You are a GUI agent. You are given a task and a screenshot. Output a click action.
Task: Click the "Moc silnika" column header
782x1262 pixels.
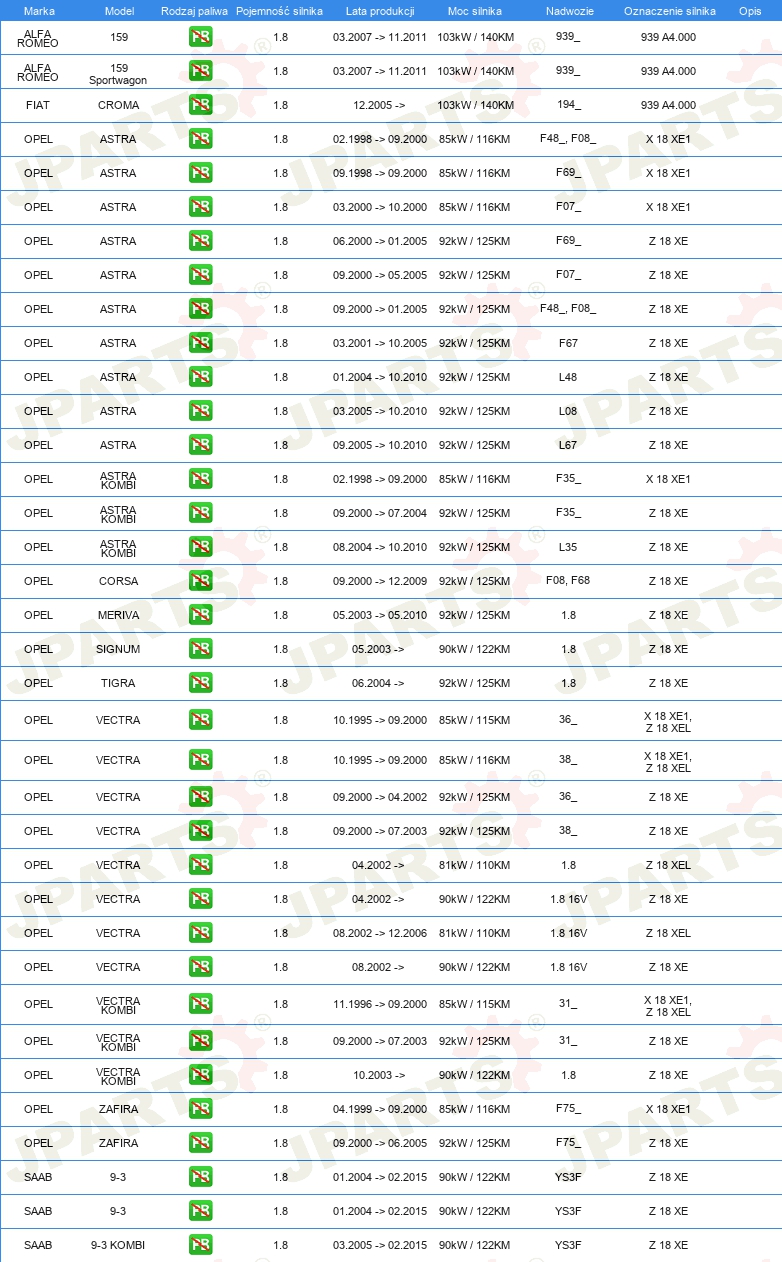point(474,11)
